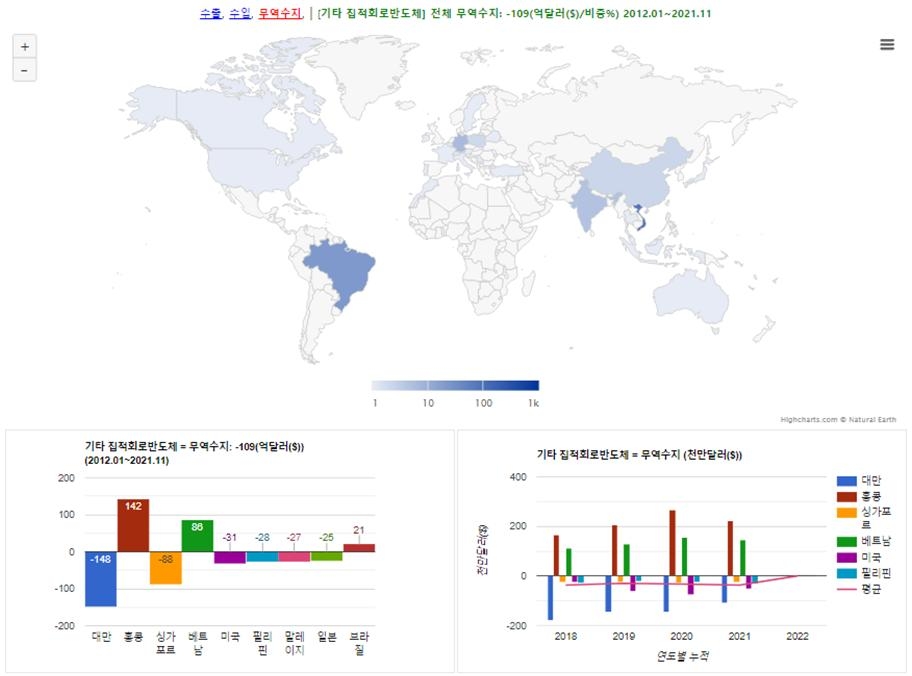Click the blue 대만 -148 bar

pos(101,579)
